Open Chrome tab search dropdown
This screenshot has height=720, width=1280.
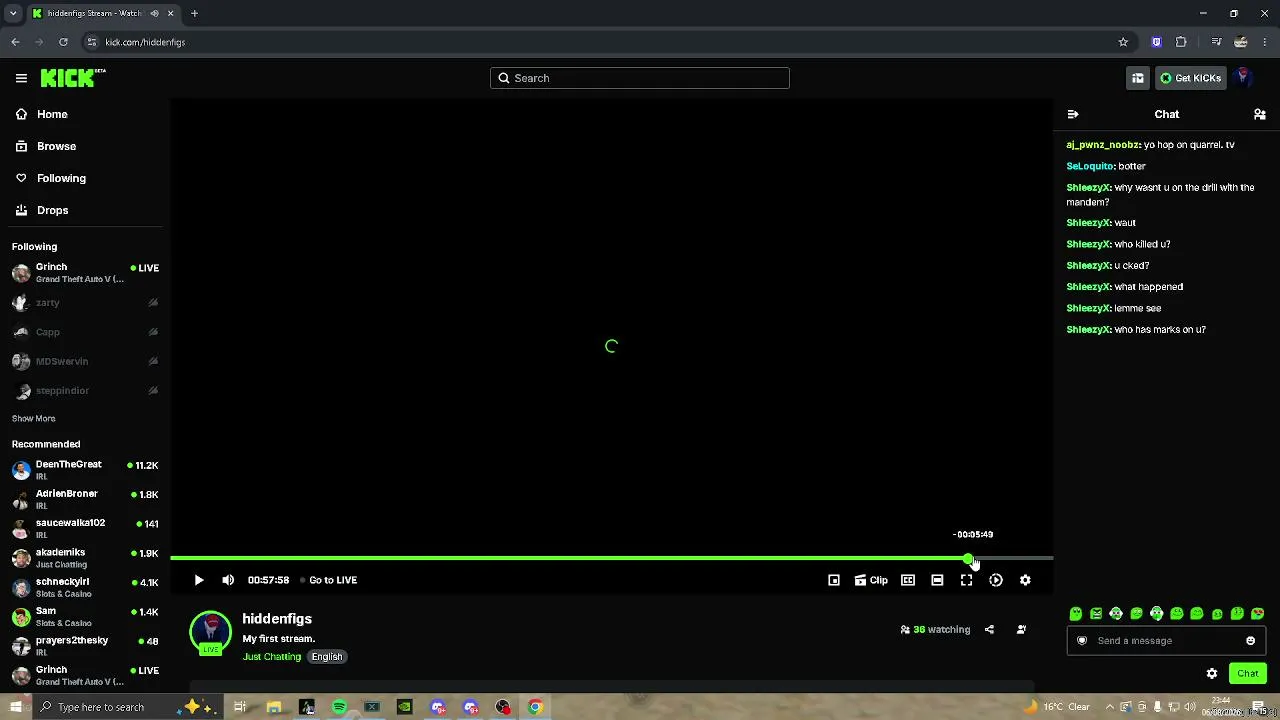(x=13, y=13)
